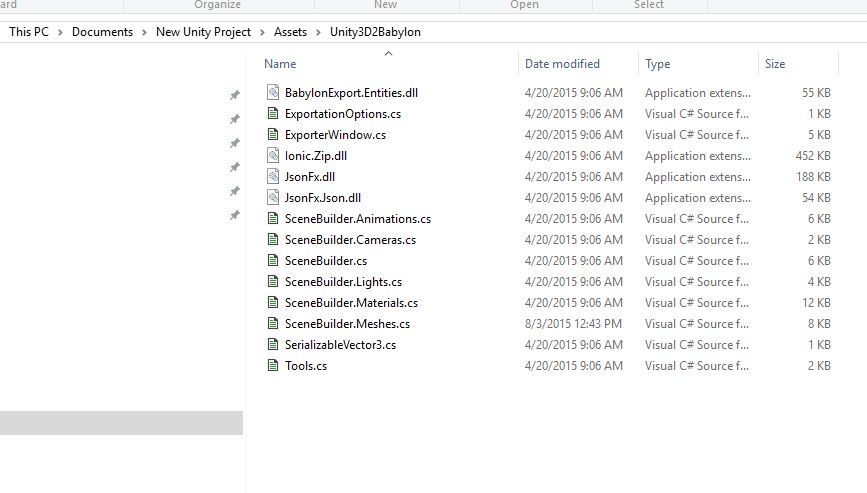Open the Assets breadcrumb folder
The height and width of the screenshot is (493, 867).
[x=290, y=32]
